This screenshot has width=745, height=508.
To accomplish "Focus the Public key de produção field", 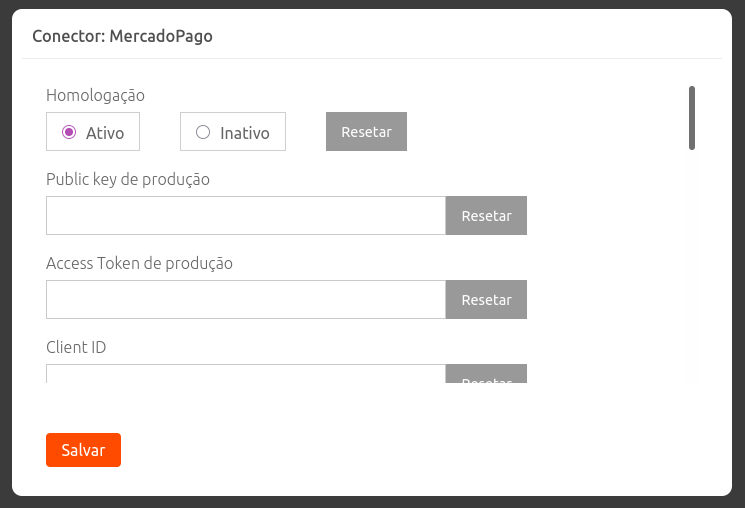I will [245, 216].
